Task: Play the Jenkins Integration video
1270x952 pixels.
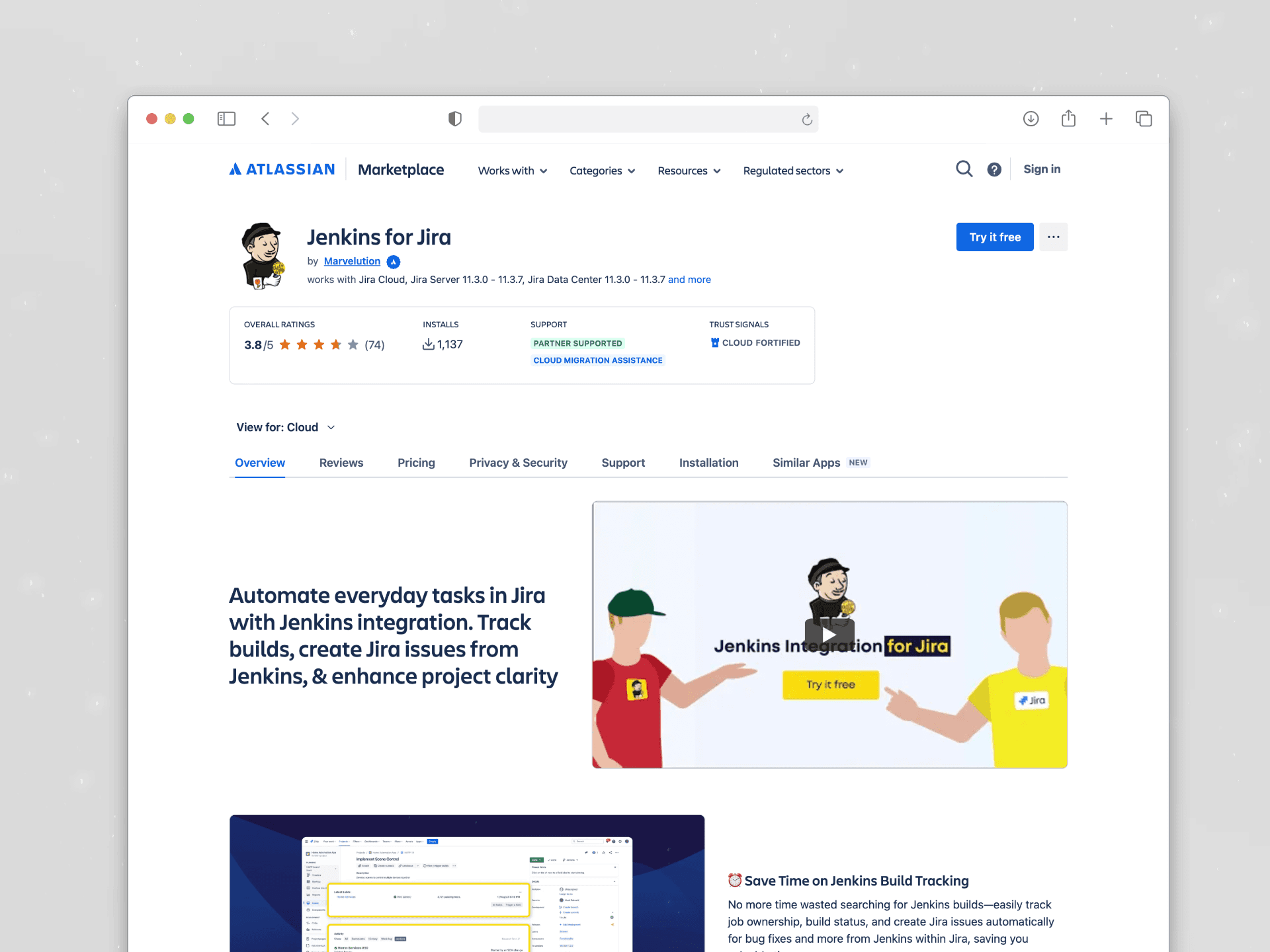Action: point(829,635)
